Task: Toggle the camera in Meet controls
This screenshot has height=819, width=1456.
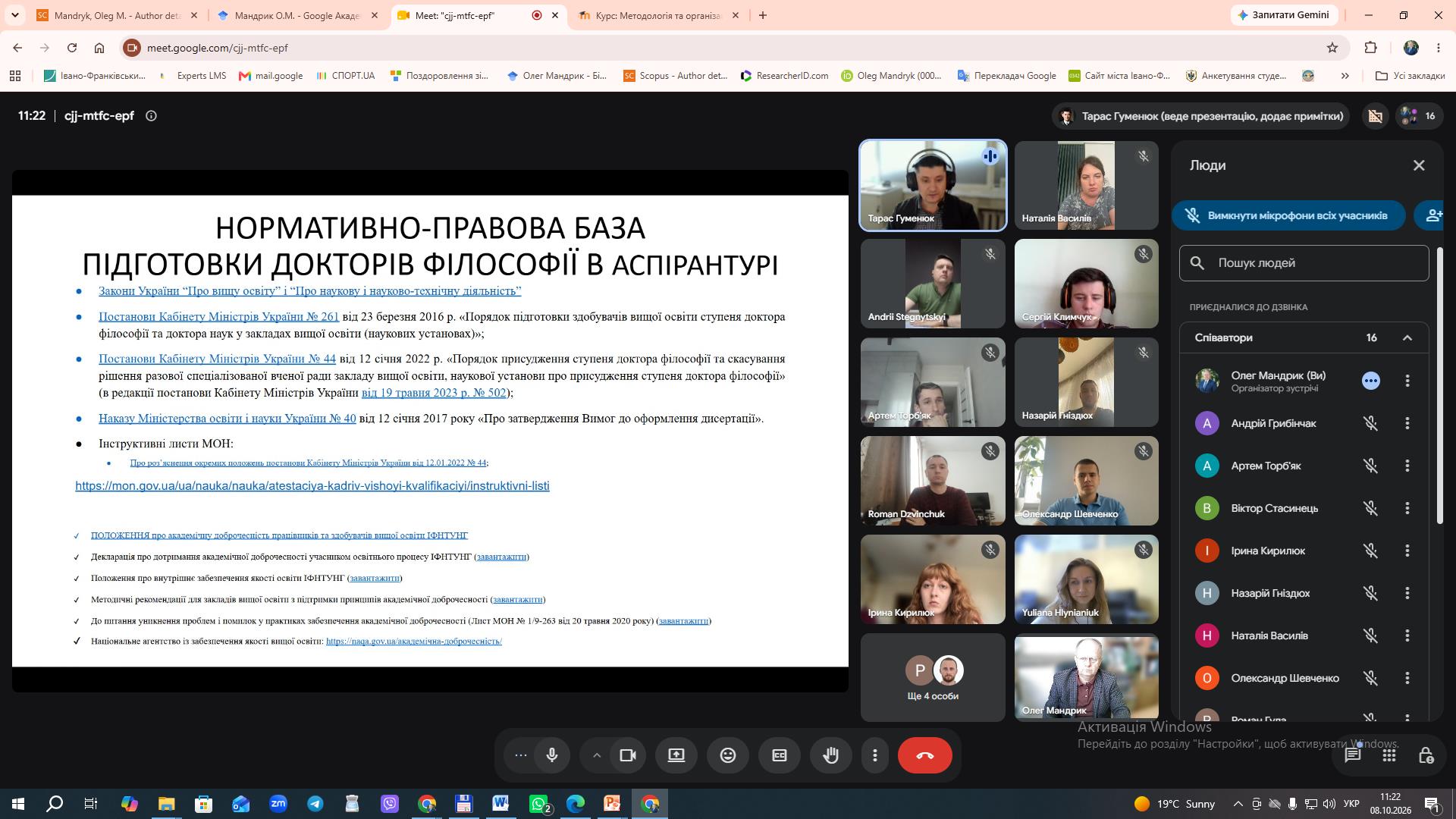Action: click(628, 755)
